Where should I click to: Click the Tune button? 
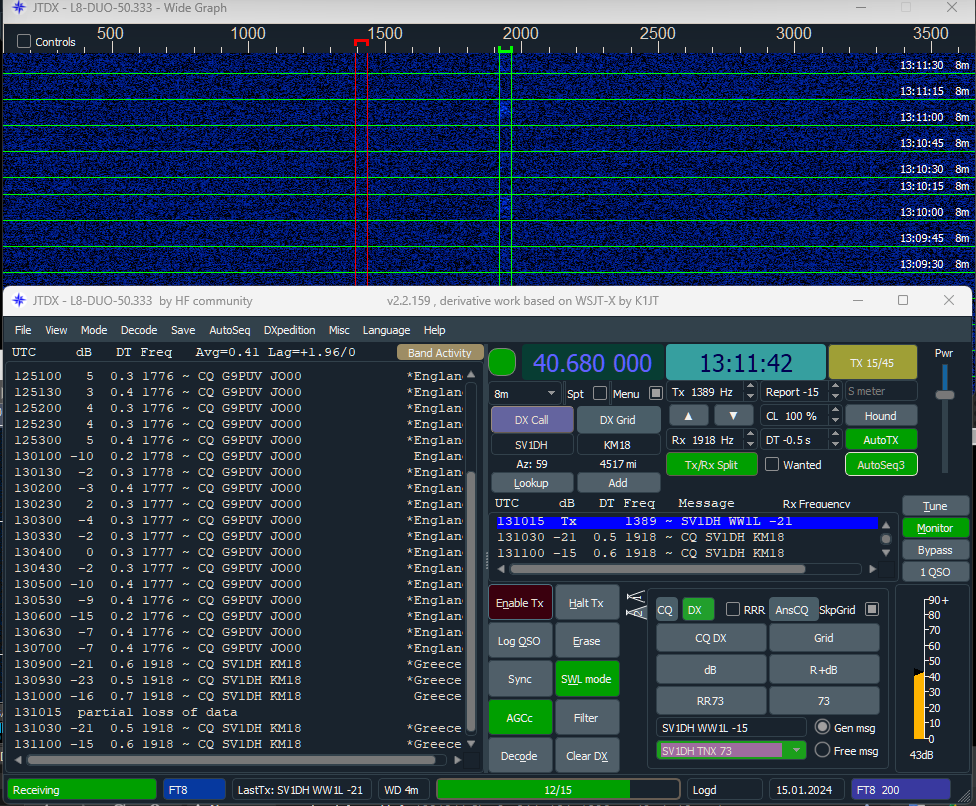point(935,506)
